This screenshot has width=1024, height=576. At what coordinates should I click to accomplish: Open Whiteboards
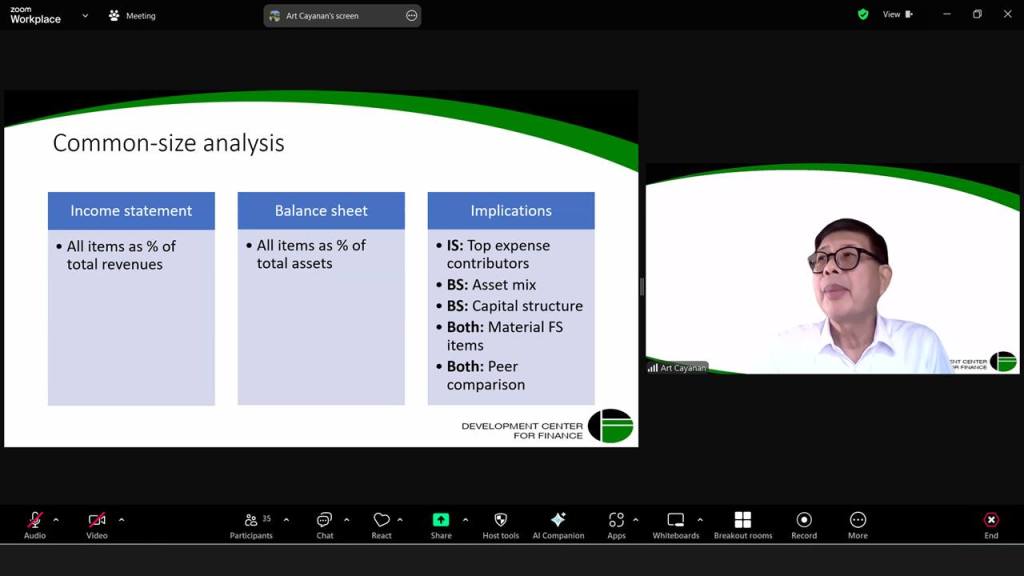pyautogui.click(x=676, y=524)
